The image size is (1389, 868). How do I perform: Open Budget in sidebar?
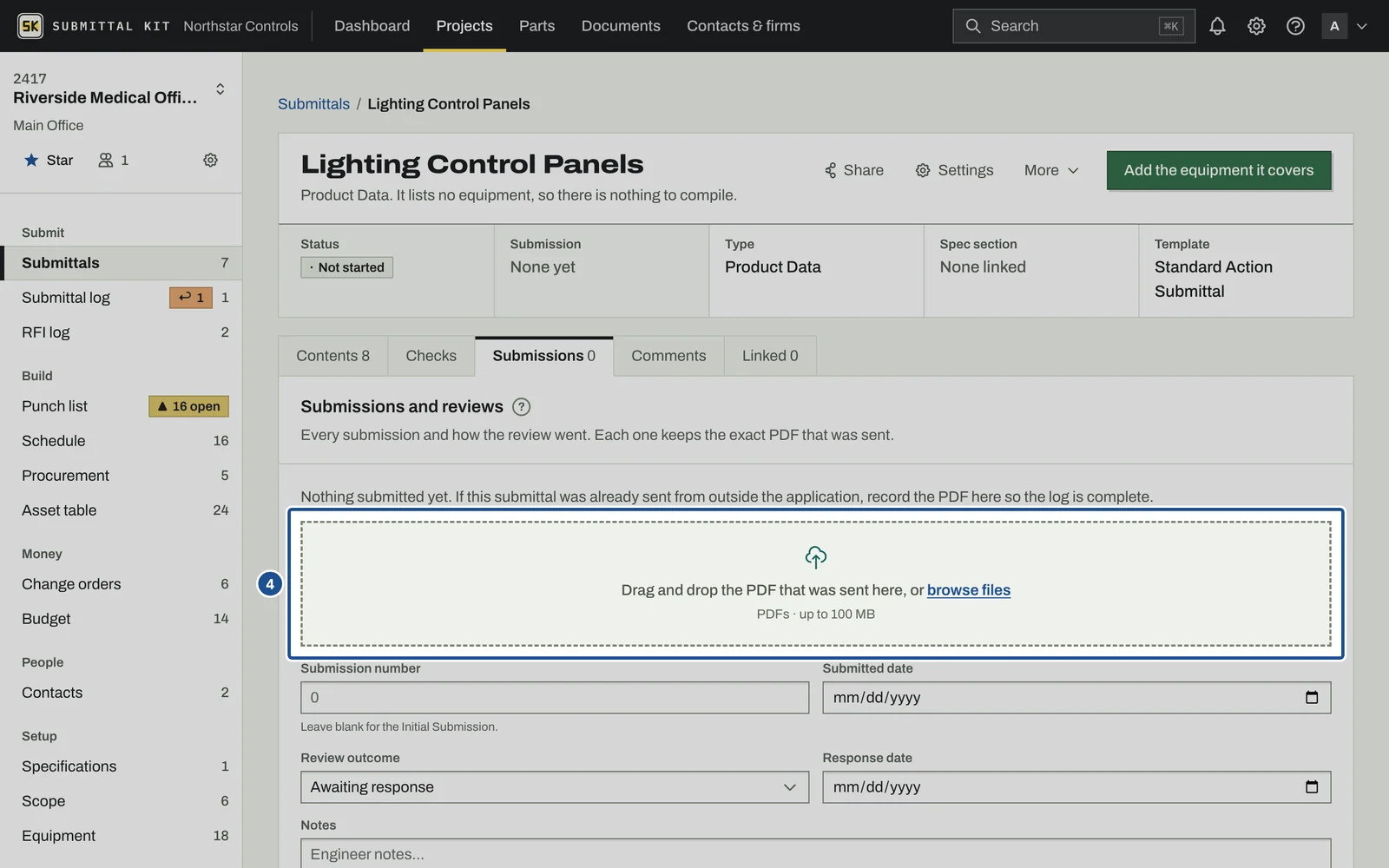122,619
